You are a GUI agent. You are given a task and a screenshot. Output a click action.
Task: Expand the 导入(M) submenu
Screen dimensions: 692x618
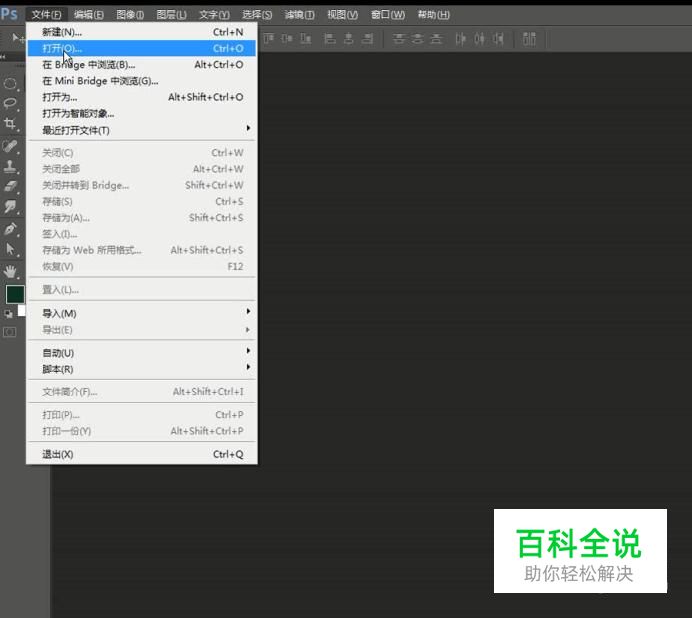[x=142, y=313]
